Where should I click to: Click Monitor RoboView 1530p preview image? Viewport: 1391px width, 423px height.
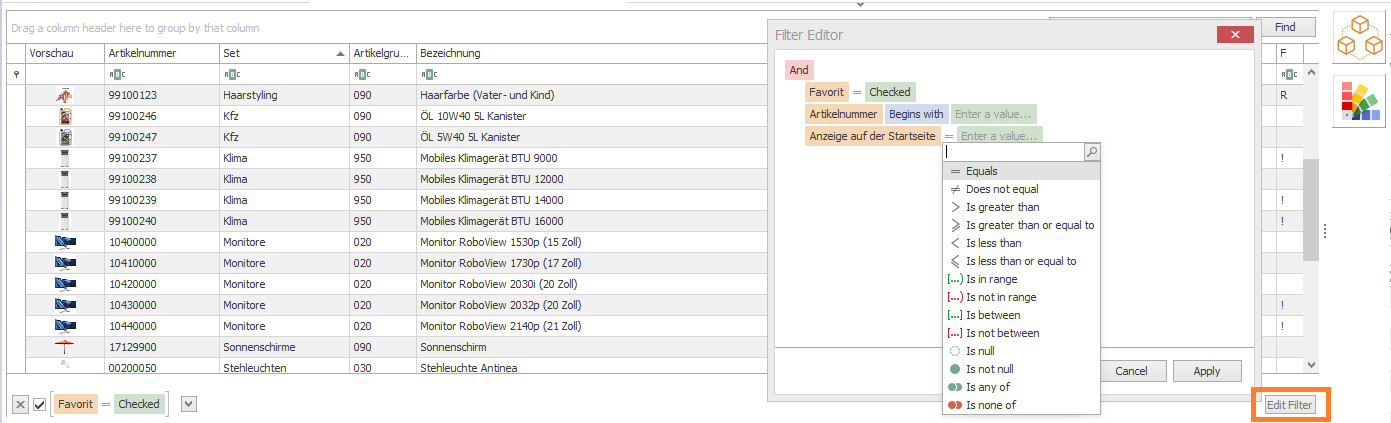tap(65, 243)
